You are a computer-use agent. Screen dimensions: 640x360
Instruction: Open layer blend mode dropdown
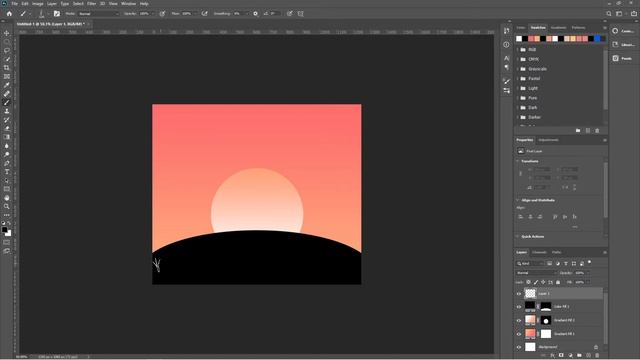click(x=536, y=273)
